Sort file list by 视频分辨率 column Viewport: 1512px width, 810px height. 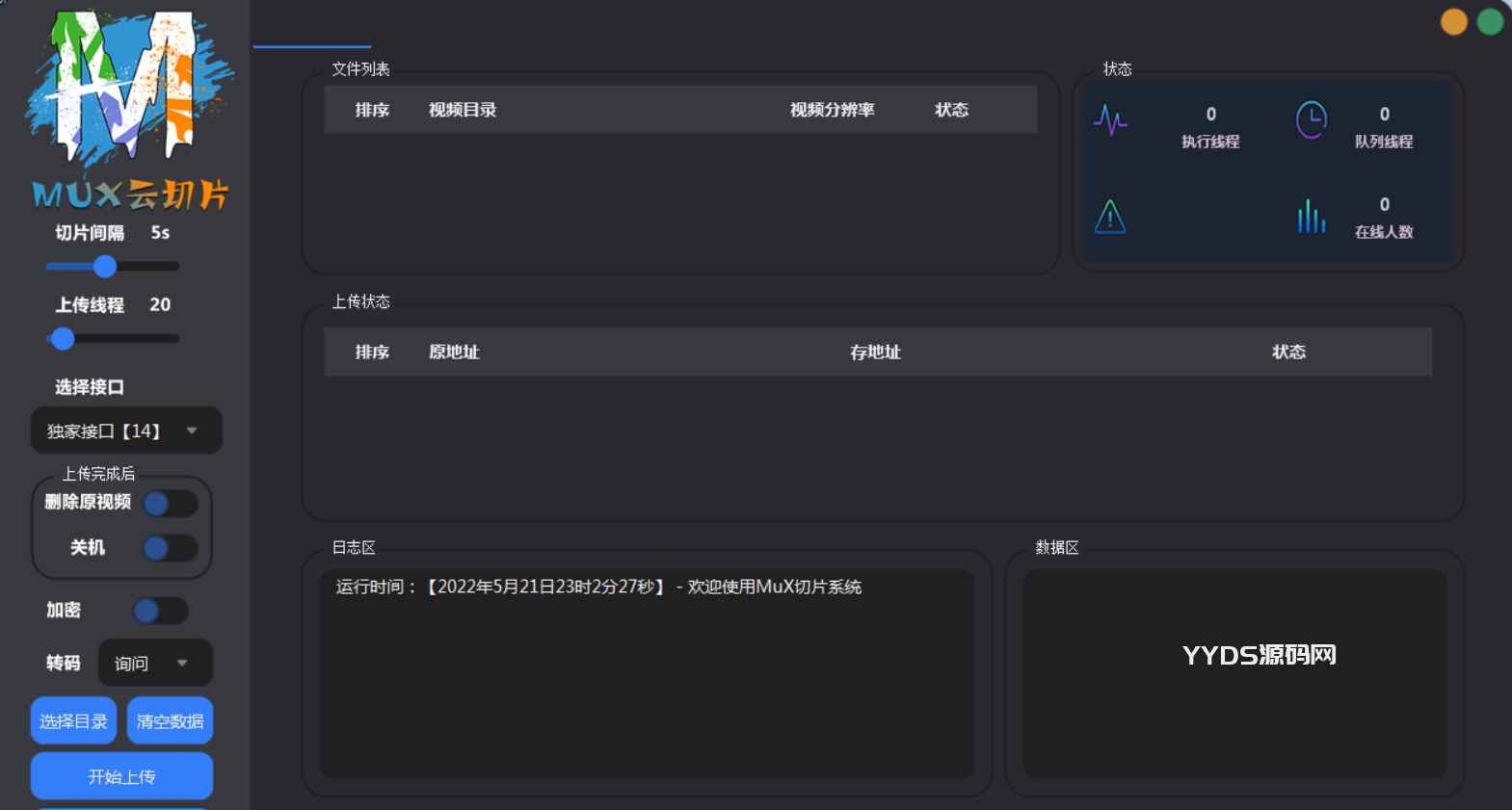tap(832, 110)
